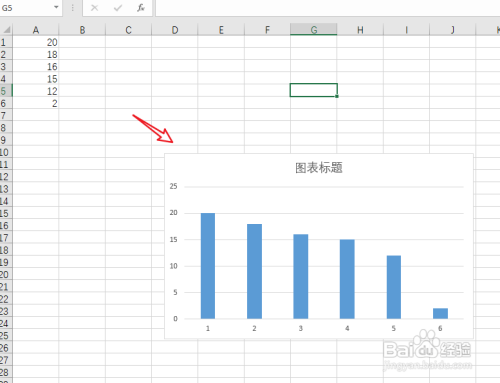Click cell A4 containing 15
The image size is (500, 383).
[36, 79]
